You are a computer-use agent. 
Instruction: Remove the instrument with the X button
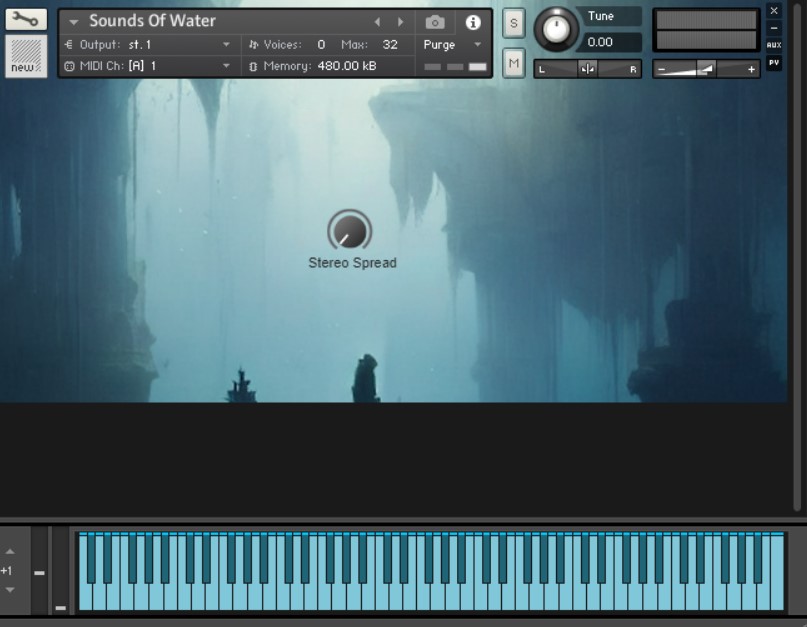[774, 11]
